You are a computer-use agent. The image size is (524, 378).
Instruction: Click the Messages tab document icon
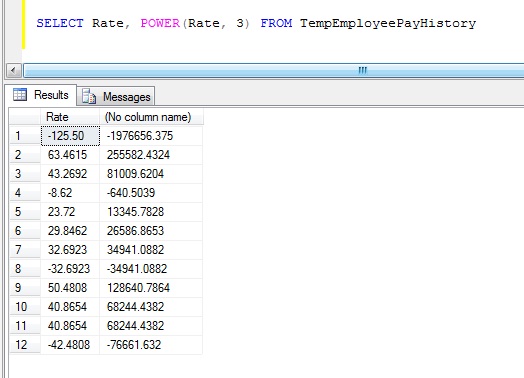click(89, 96)
